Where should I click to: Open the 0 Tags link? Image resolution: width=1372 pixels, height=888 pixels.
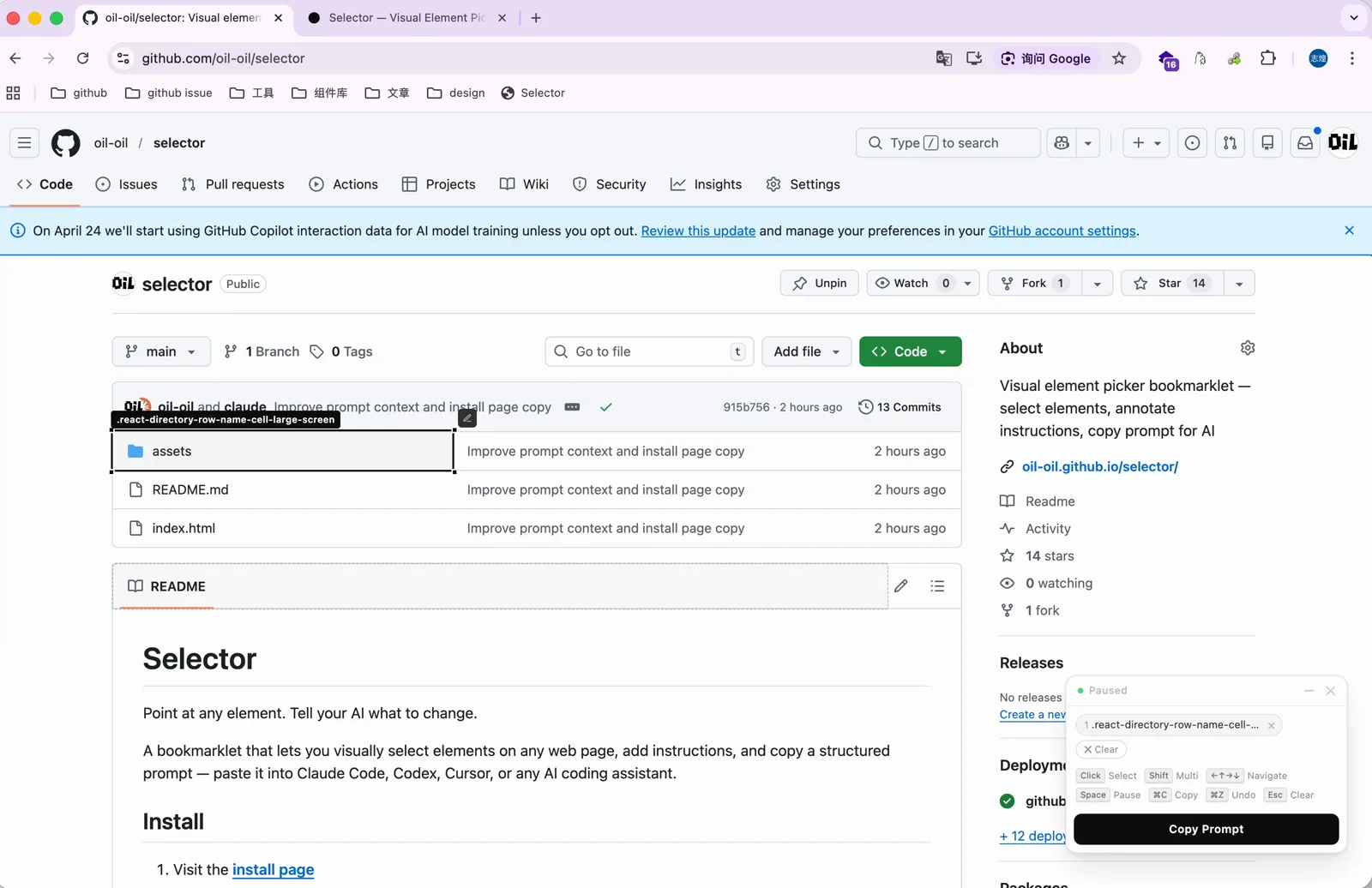tap(340, 351)
